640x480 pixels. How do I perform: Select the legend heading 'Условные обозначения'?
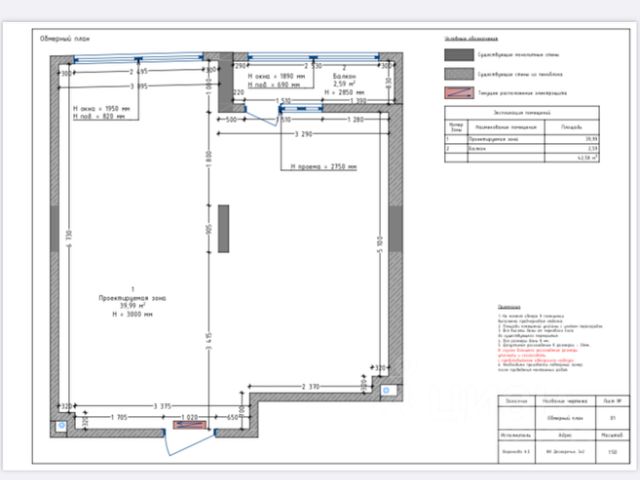click(471, 39)
